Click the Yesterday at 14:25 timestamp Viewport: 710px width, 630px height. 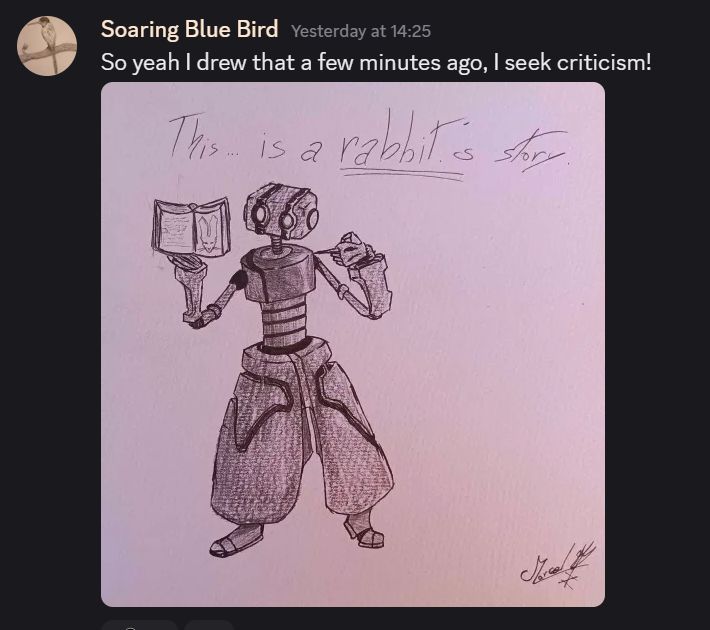coord(360,31)
